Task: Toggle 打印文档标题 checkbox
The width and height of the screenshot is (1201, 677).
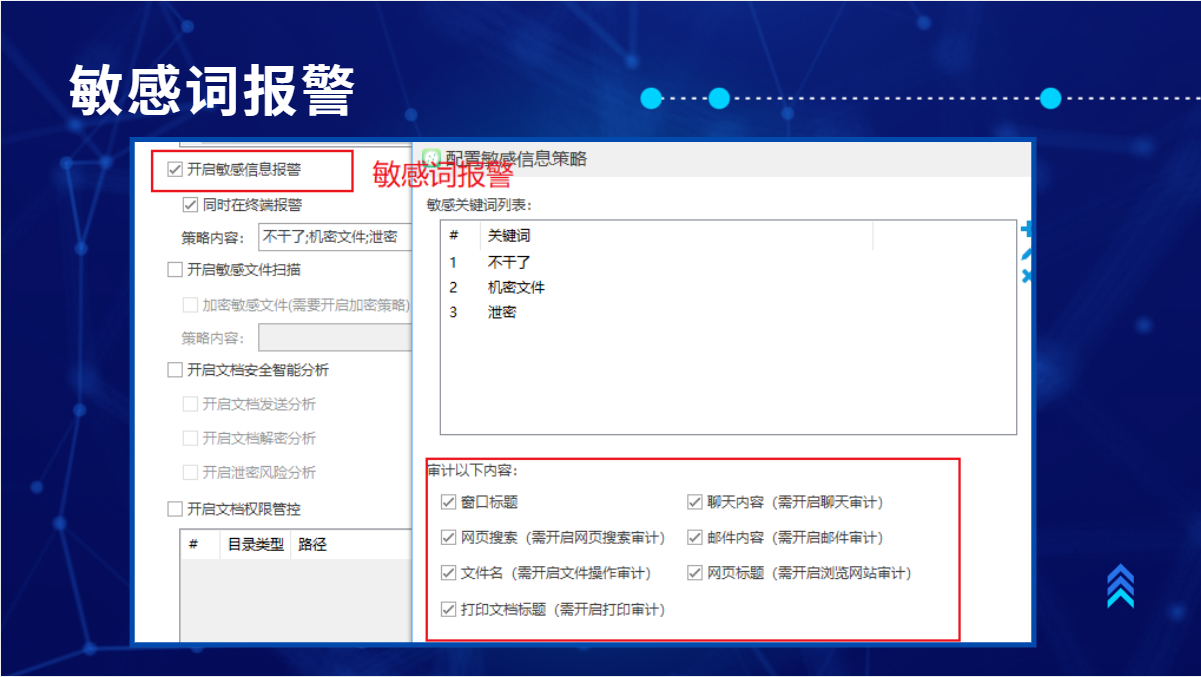Action: (448, 609)
